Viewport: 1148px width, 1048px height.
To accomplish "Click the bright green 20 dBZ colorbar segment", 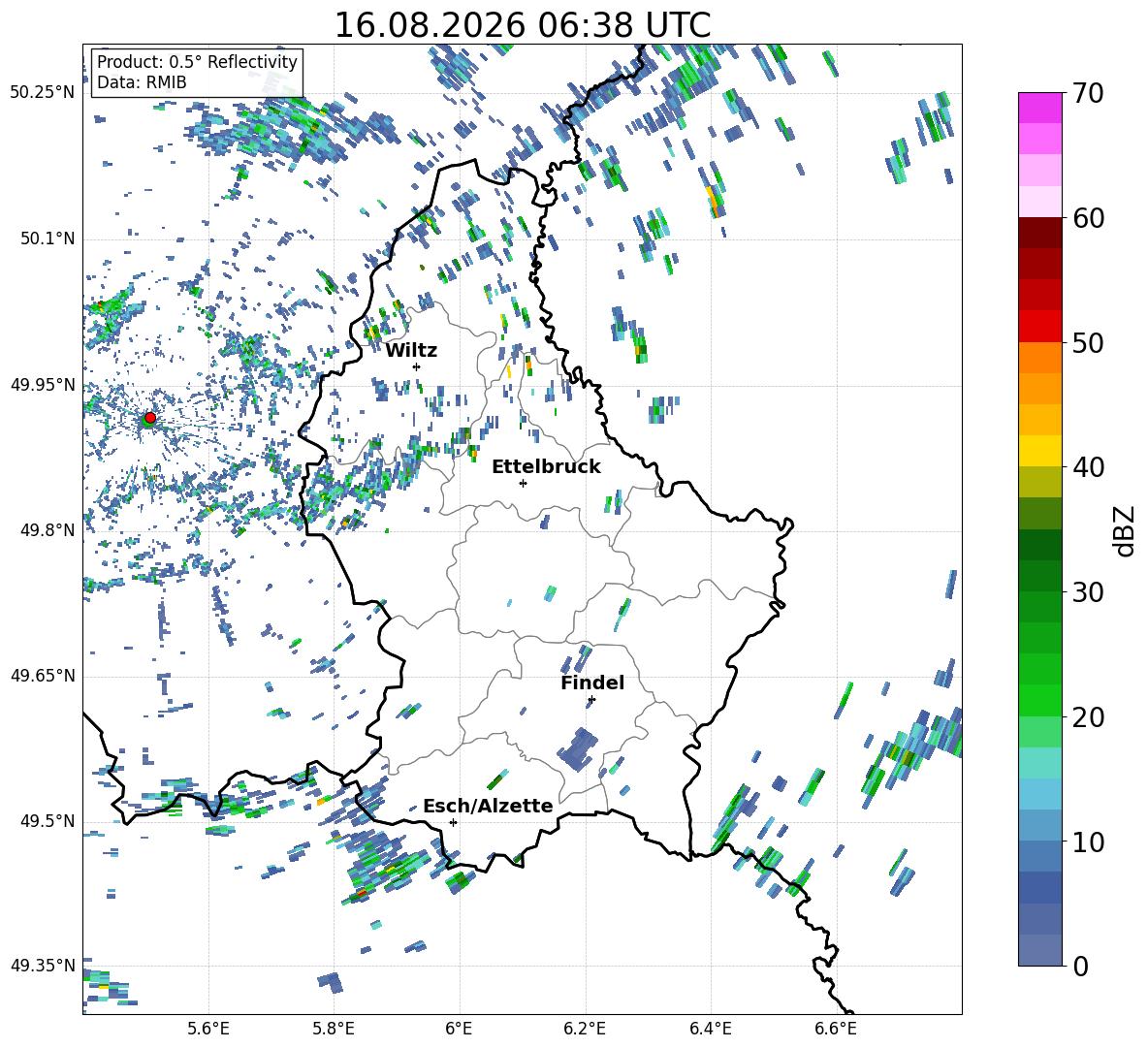I will [x=1039, y=700].
